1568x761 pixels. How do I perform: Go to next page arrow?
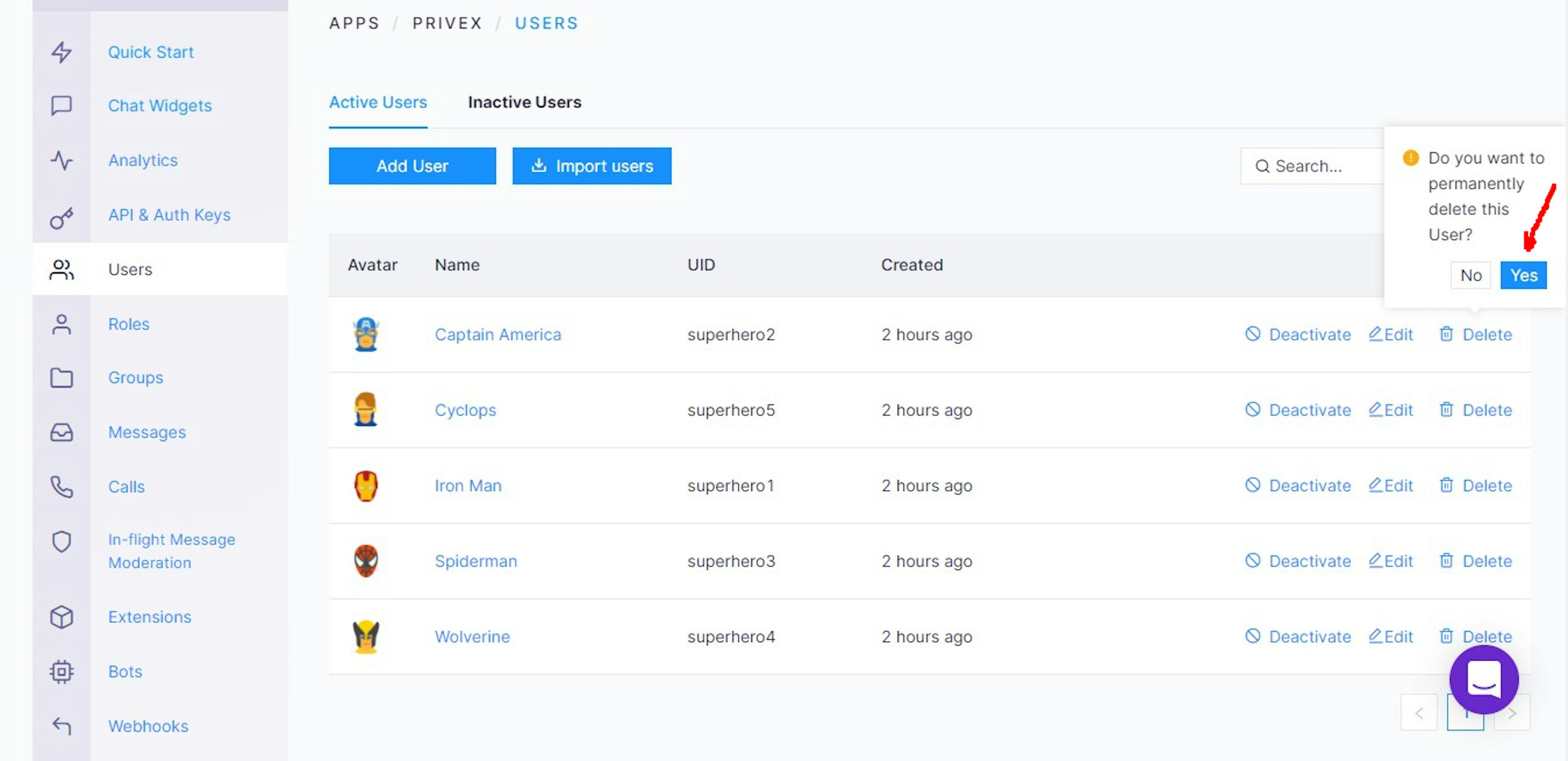[1512, 713]
